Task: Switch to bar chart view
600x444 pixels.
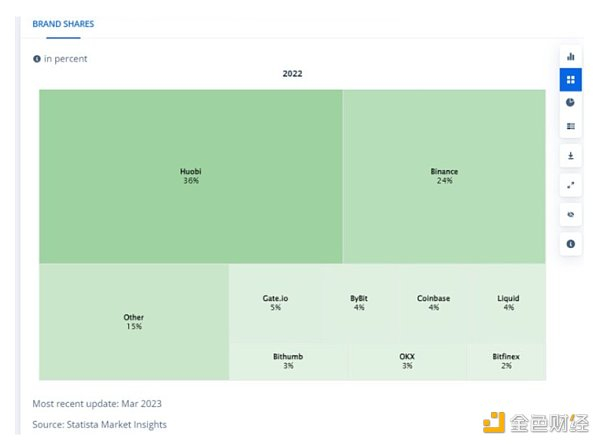Action: tap(571, 56)
